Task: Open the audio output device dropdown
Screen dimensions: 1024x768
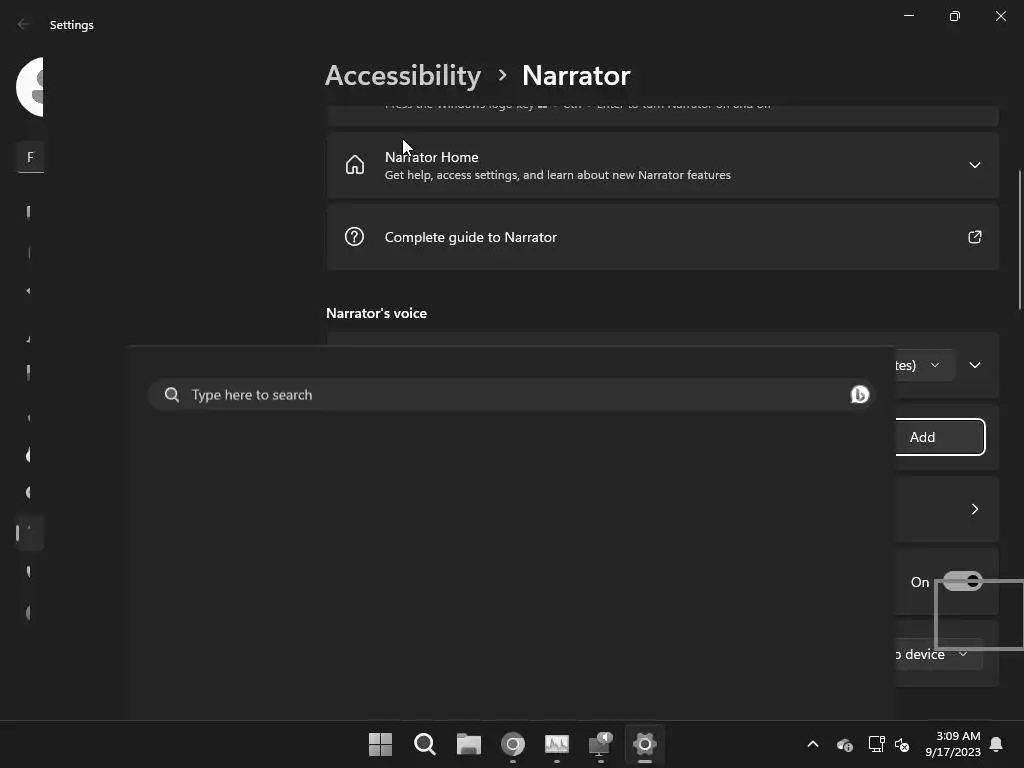Action: click(938, 654)
